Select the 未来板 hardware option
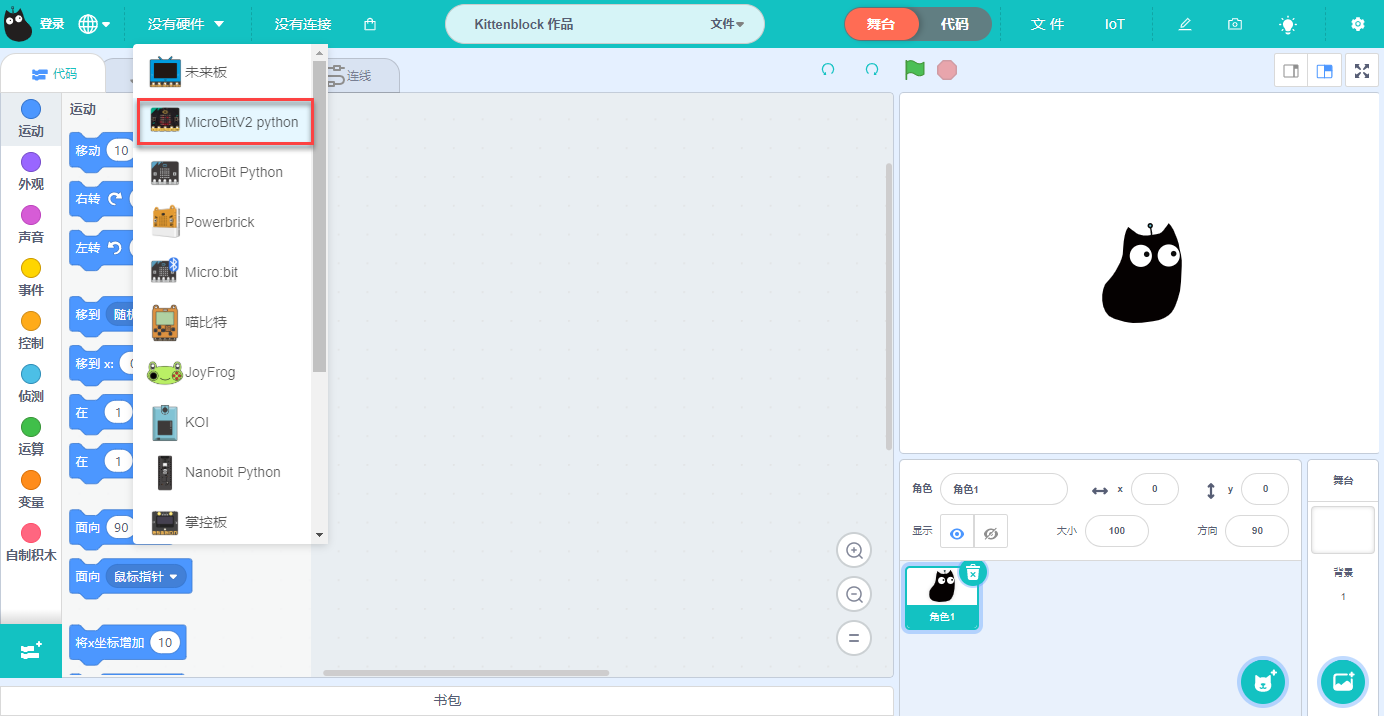Screen dimensions: 1384x716 (x=223, y=72)
